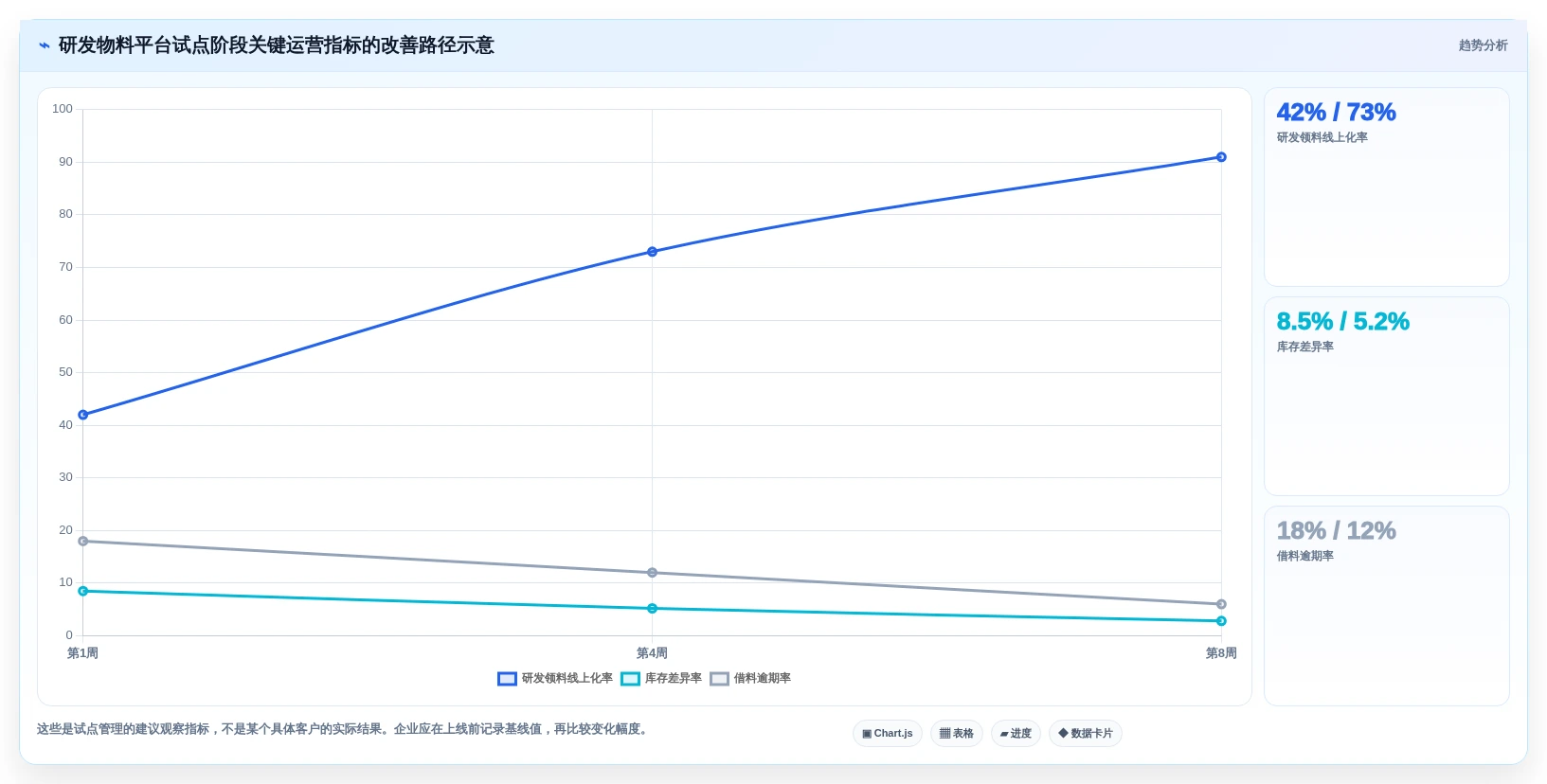Click the footnote starting 这些是试点管理的建议观察指标
Viewport: 1547px width, 784px height.
[x=344, y=729]
